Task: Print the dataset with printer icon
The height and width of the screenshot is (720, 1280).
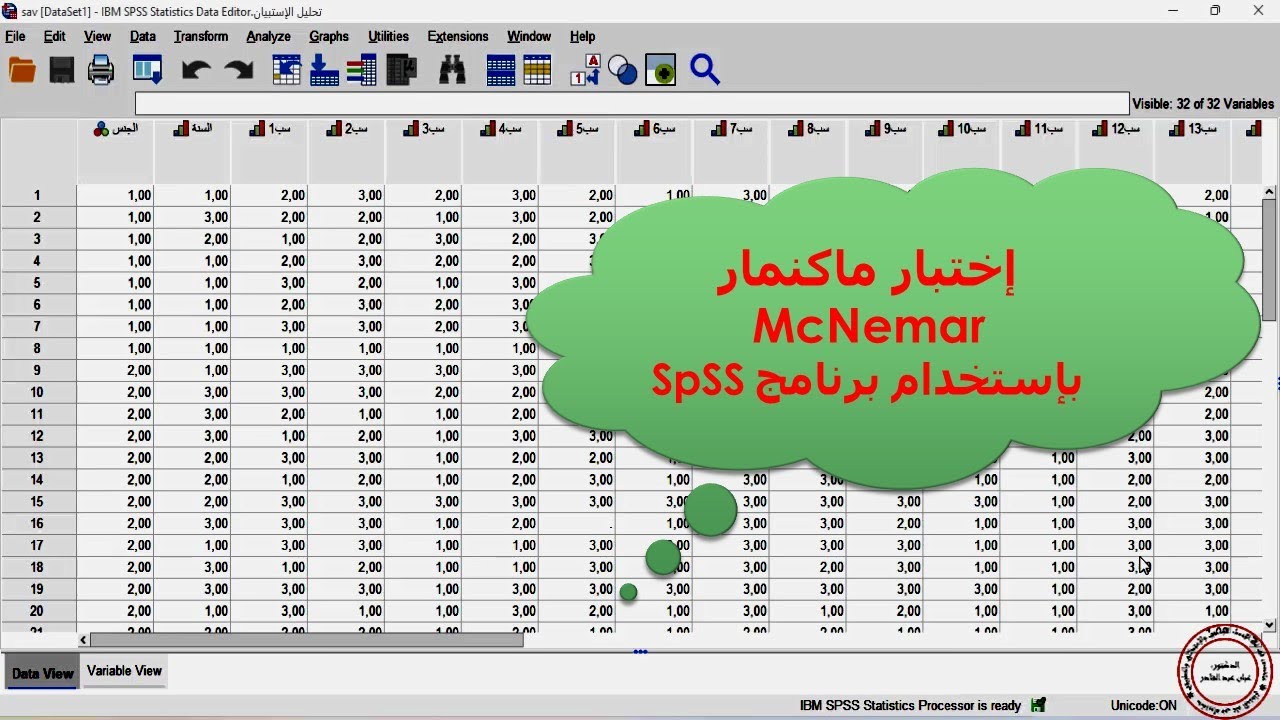Action: click(101, 70)
